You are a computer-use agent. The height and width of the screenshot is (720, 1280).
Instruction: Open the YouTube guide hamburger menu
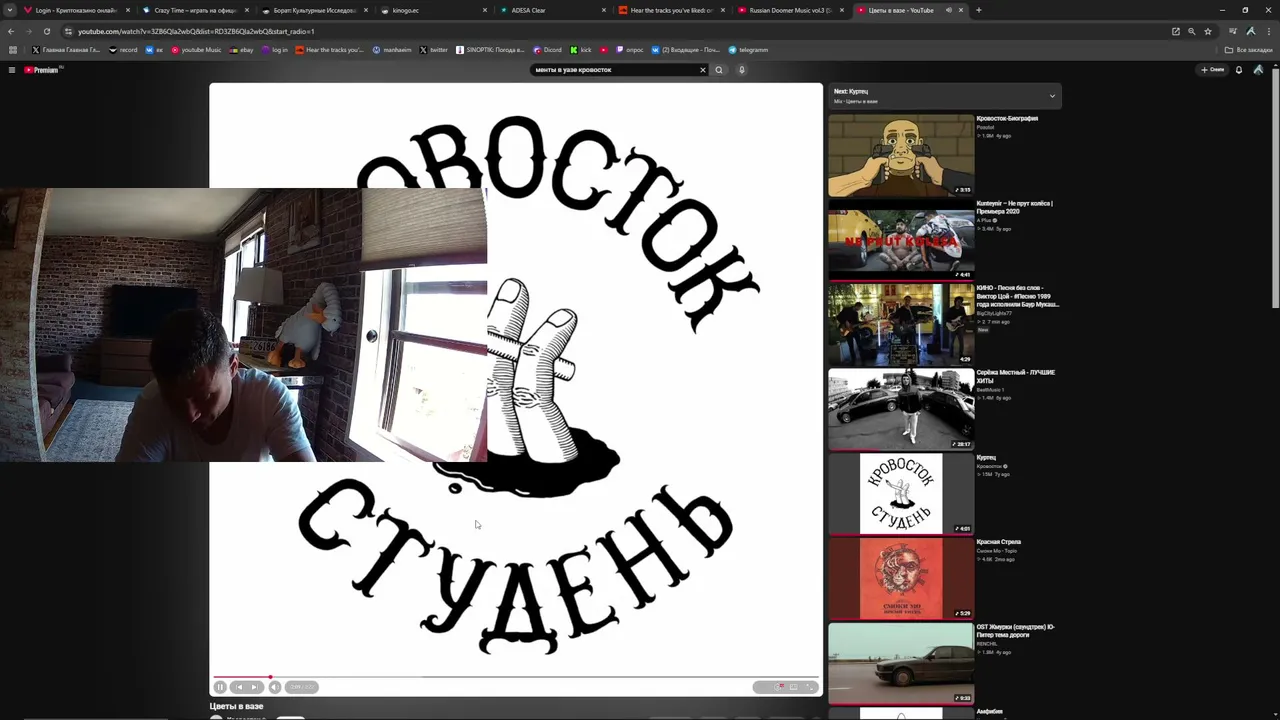(12, 70)
